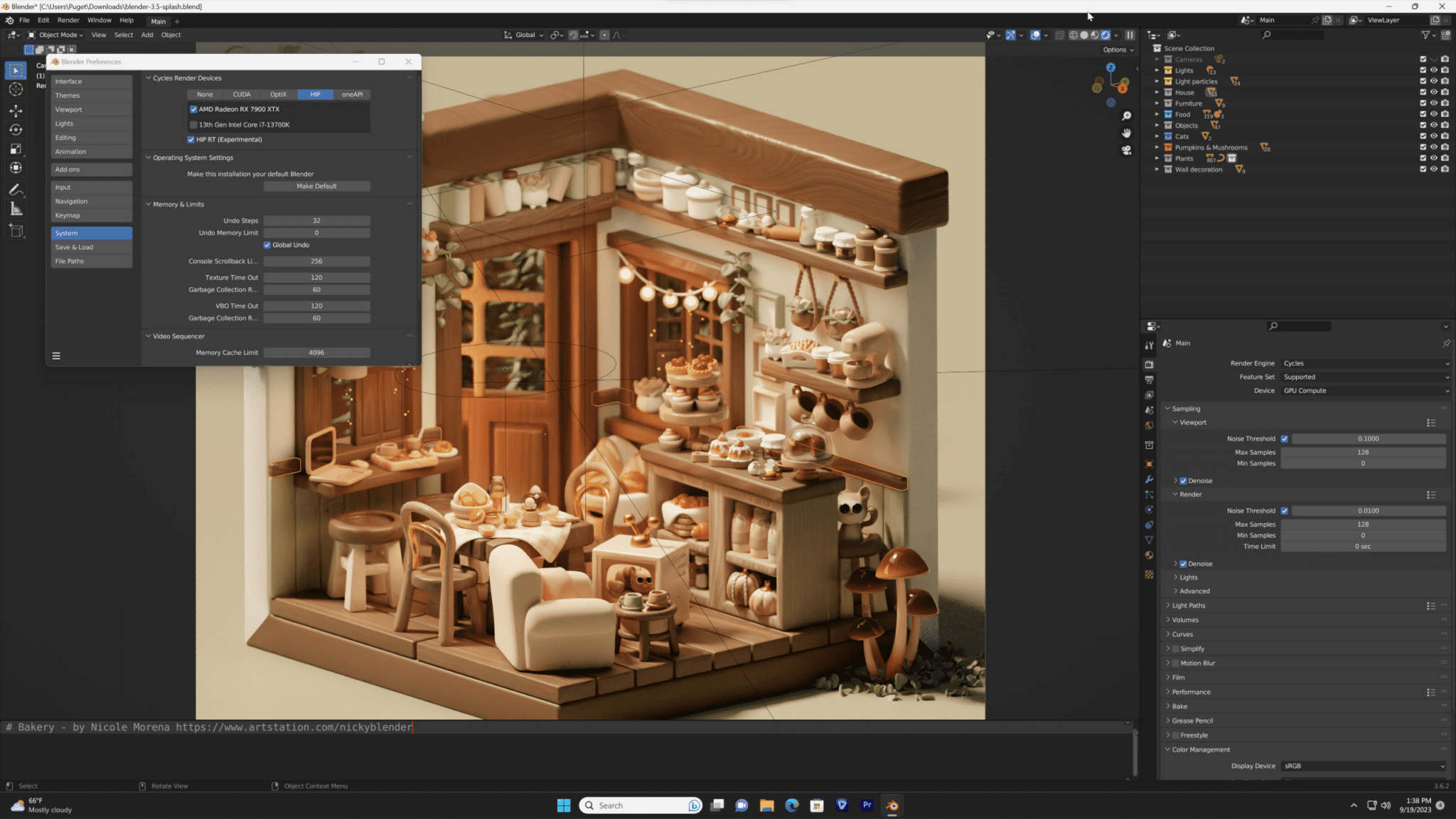Click the Undo Steps value field

317,220
